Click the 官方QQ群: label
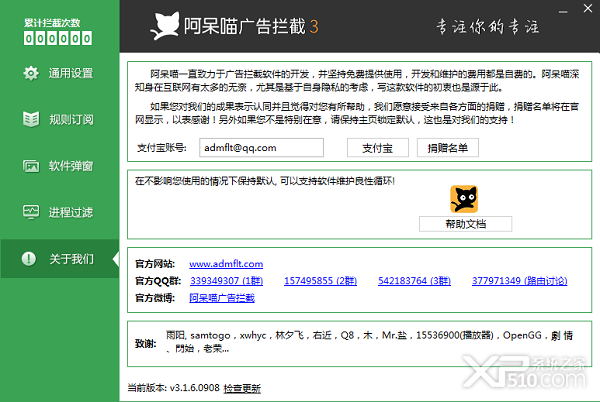Screen dimensions: 600x402 pyautogui.click(x=158, y=281)
